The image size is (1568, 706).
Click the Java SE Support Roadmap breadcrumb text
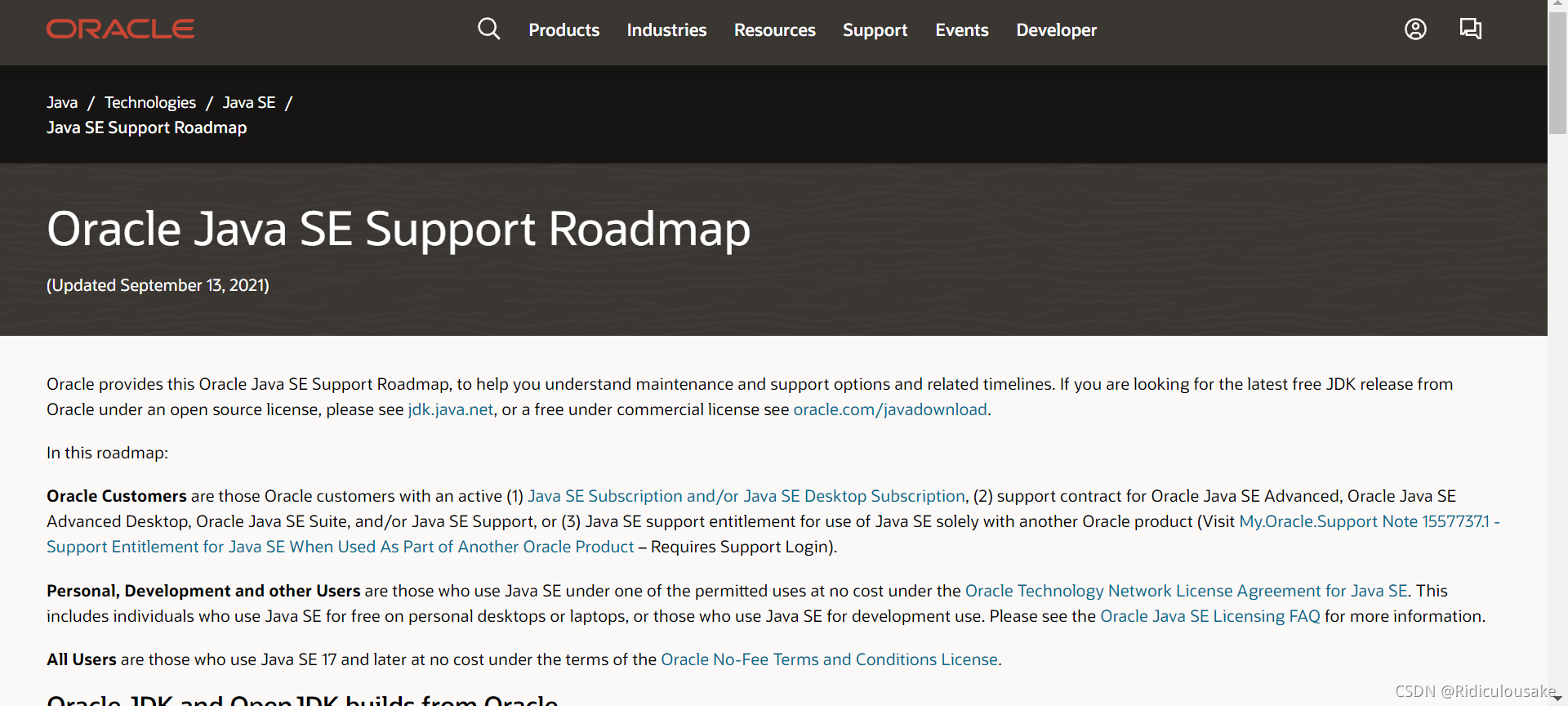pos(147,127)
